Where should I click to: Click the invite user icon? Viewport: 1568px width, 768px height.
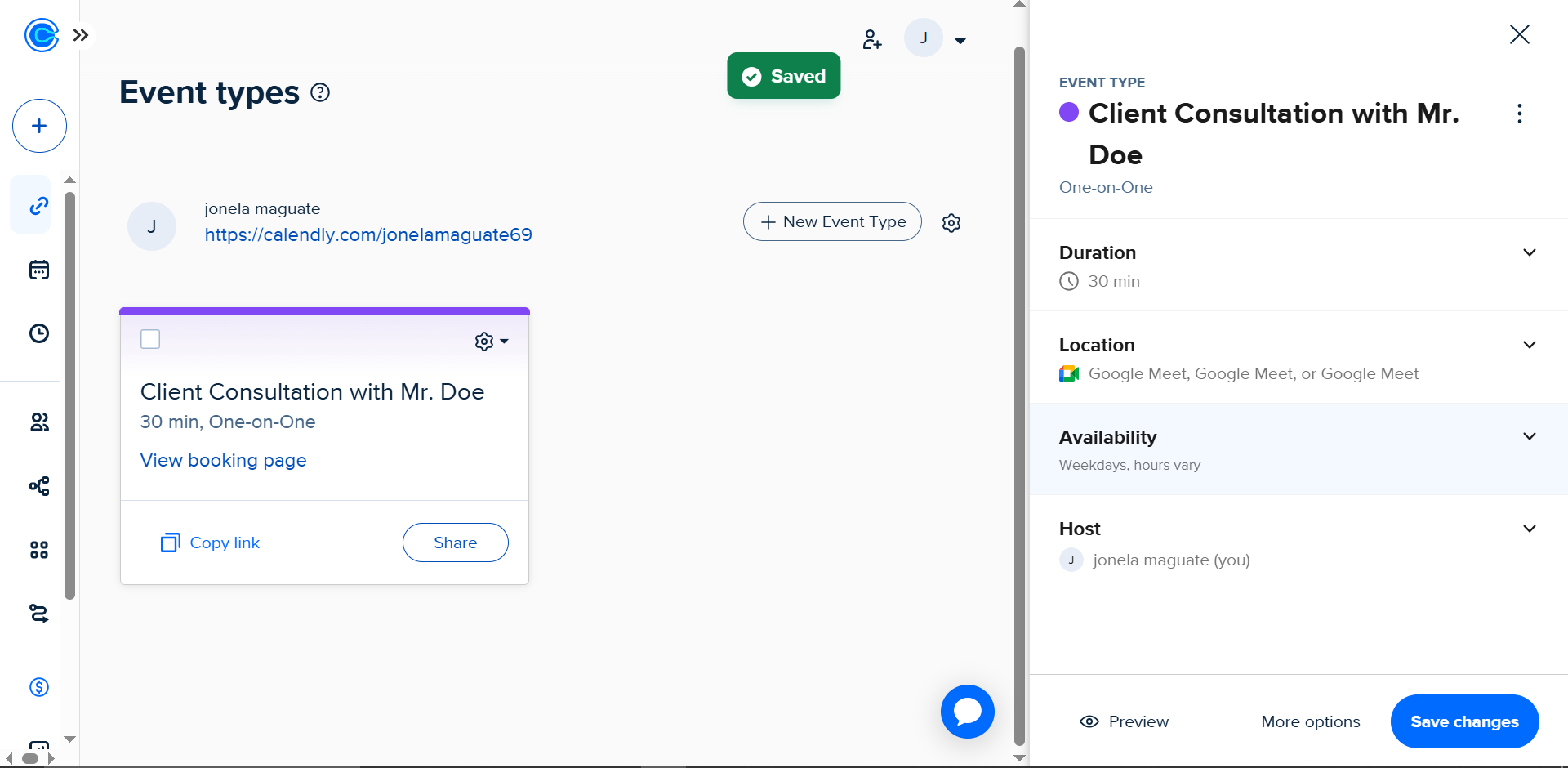871,39
